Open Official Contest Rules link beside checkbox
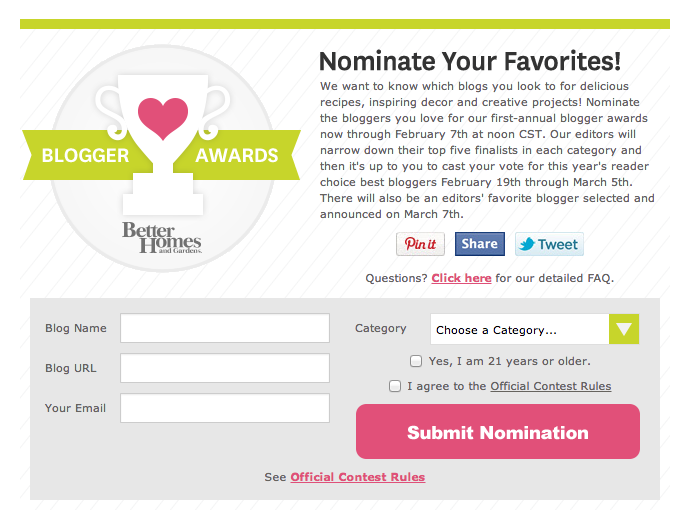The height and width of the screenshot is (526, 680). pos(551,386)
